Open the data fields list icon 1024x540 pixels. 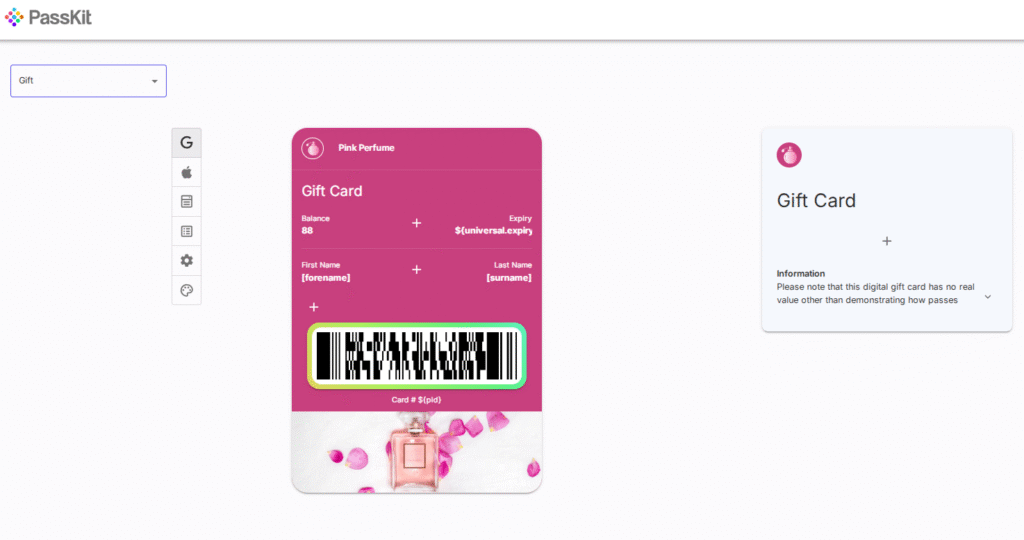point(186,231)
